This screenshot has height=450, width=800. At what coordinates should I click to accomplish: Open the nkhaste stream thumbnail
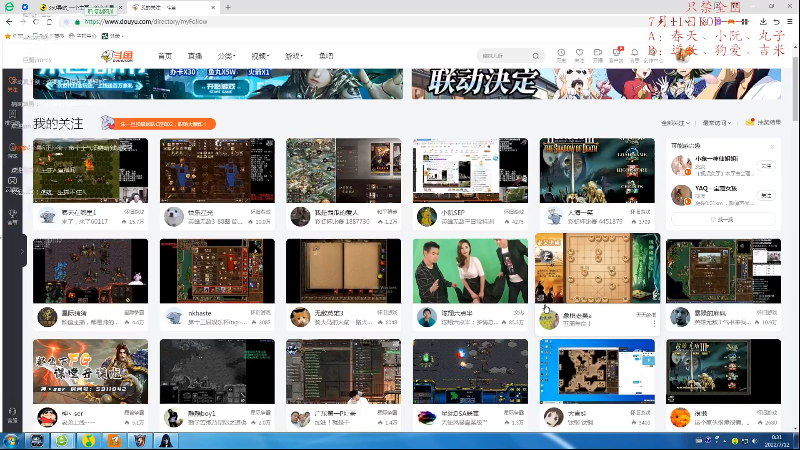pos(217,271)
